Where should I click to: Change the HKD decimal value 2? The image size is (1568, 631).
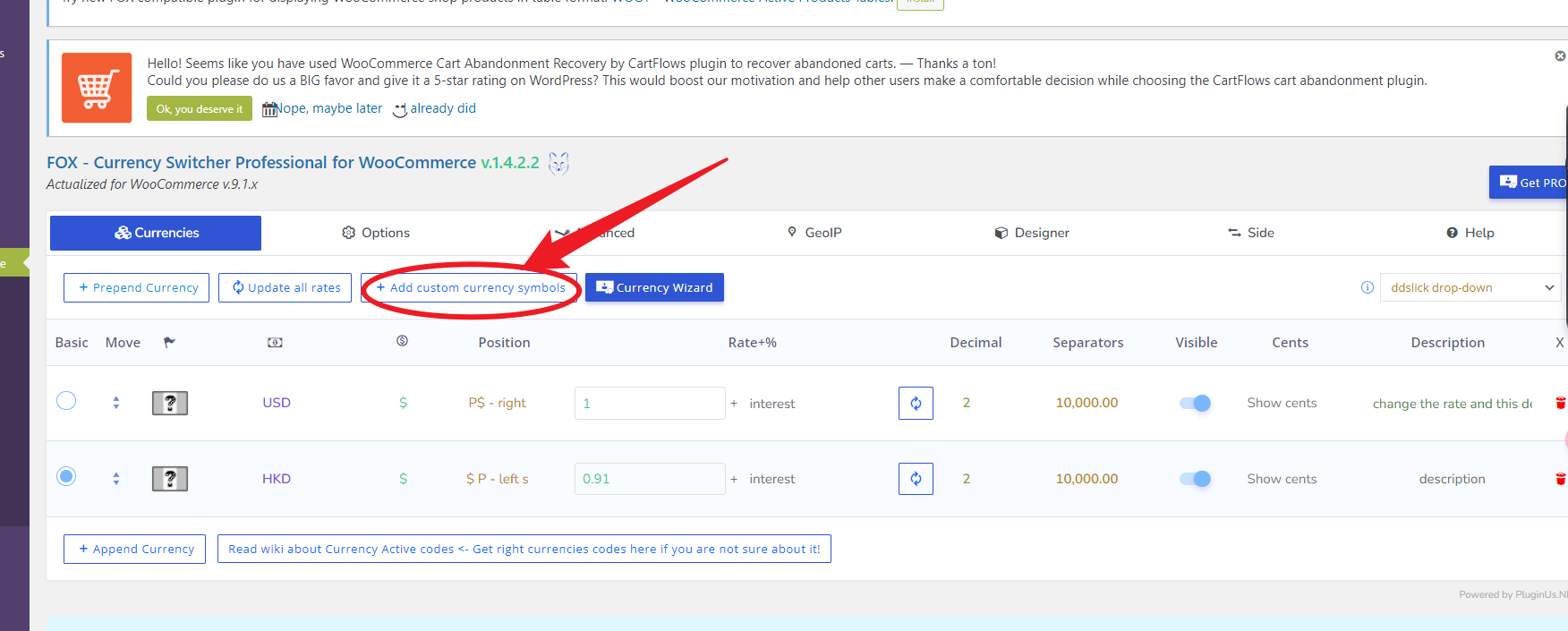pos(967,479)
